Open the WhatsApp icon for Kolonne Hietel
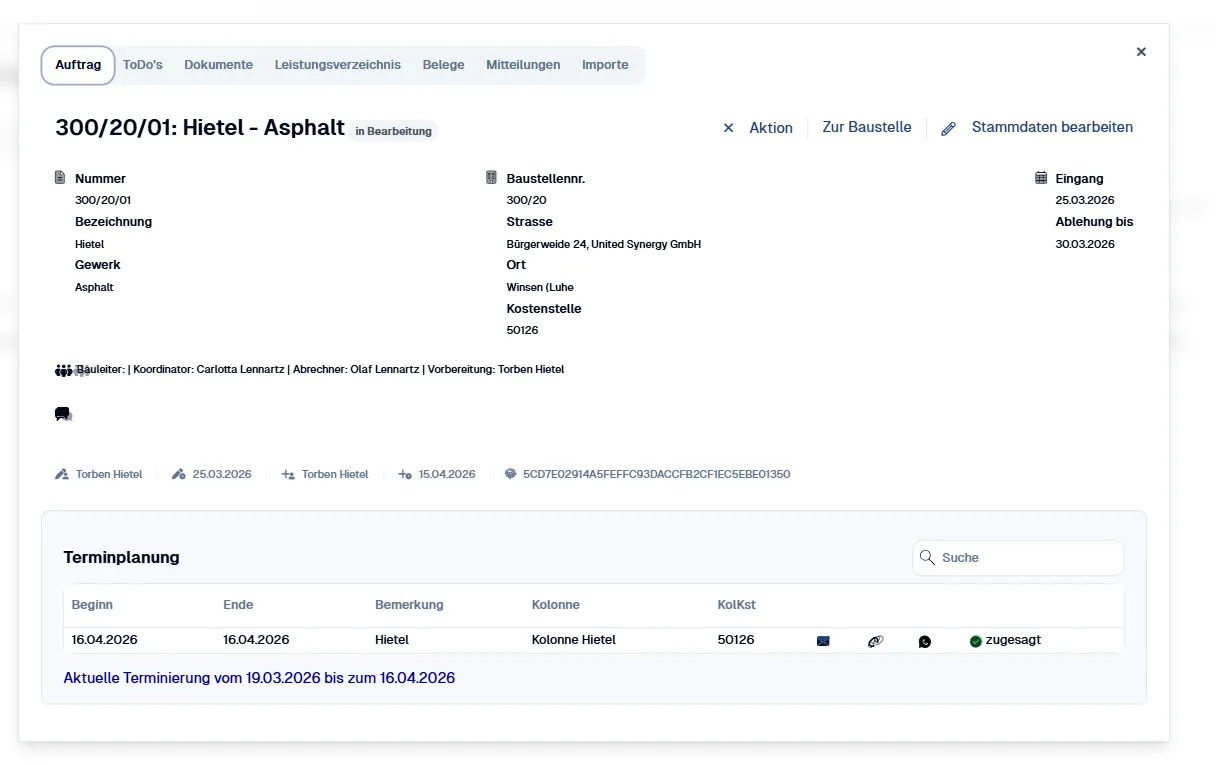This screenshot has width=1216, height=765. click(x=925, y=640)
